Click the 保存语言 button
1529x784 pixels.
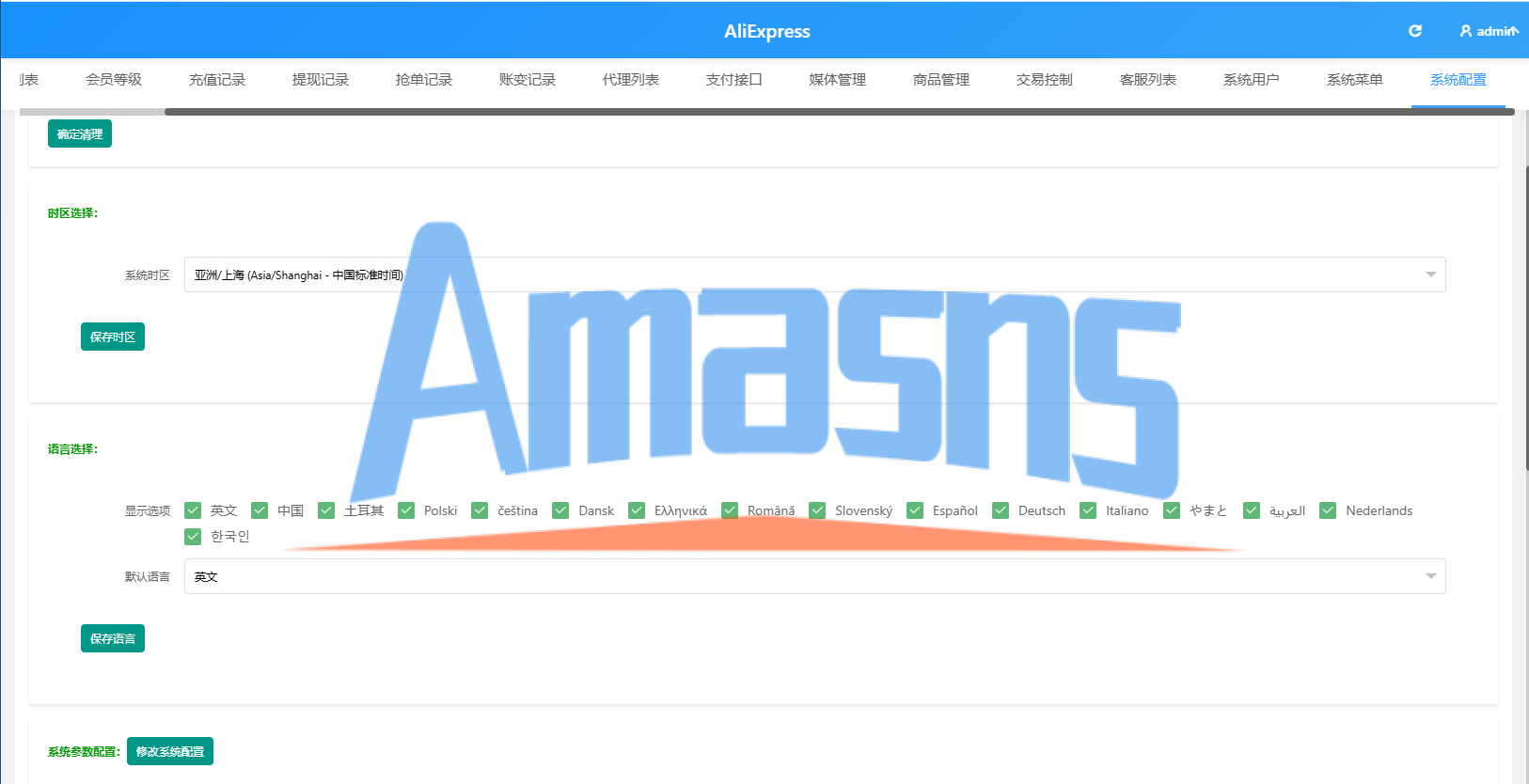(x=113, y=638)
